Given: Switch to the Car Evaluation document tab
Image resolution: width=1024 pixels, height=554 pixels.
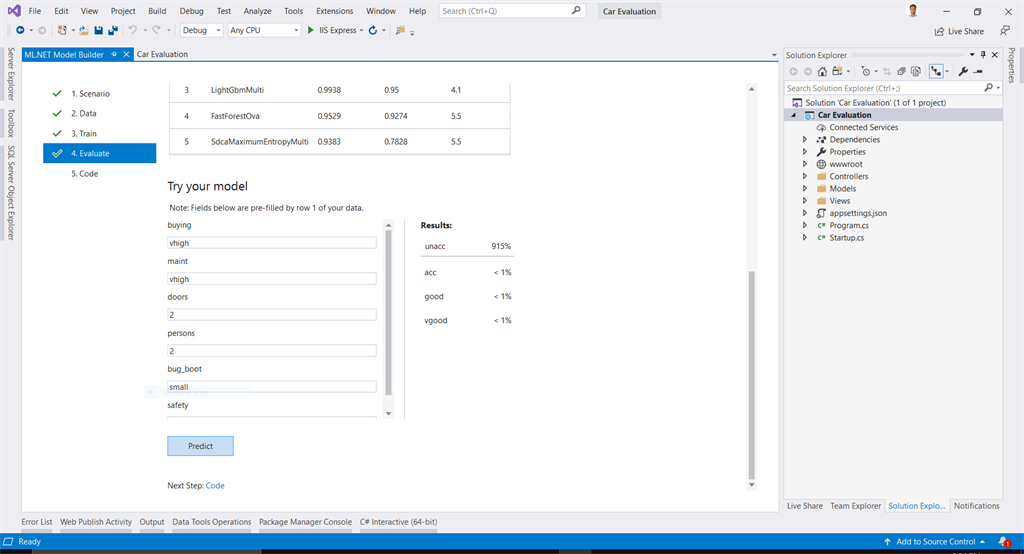Looking at the screenshot, I should (162, 54).
